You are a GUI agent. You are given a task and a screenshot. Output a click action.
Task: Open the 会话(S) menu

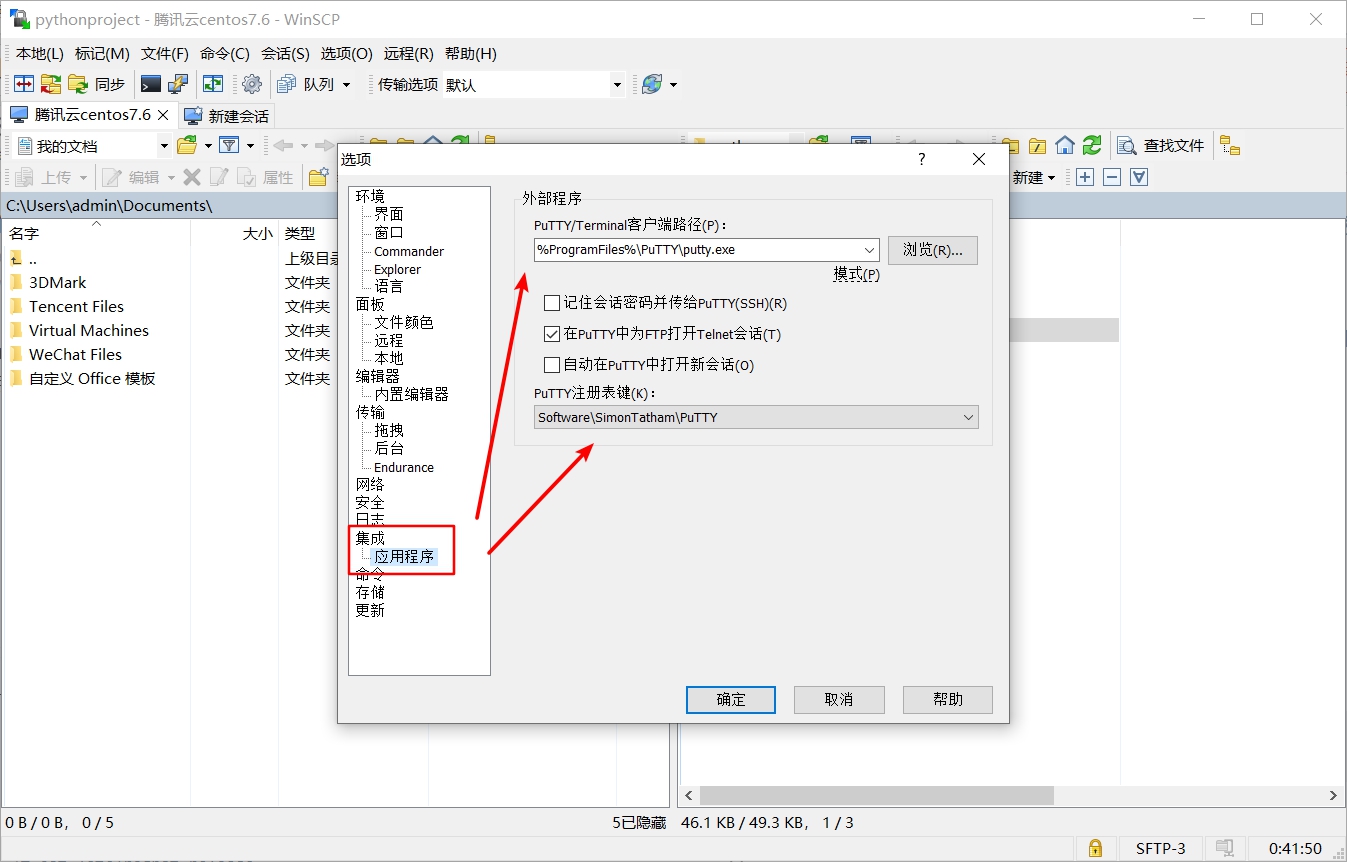pos(285,54)
